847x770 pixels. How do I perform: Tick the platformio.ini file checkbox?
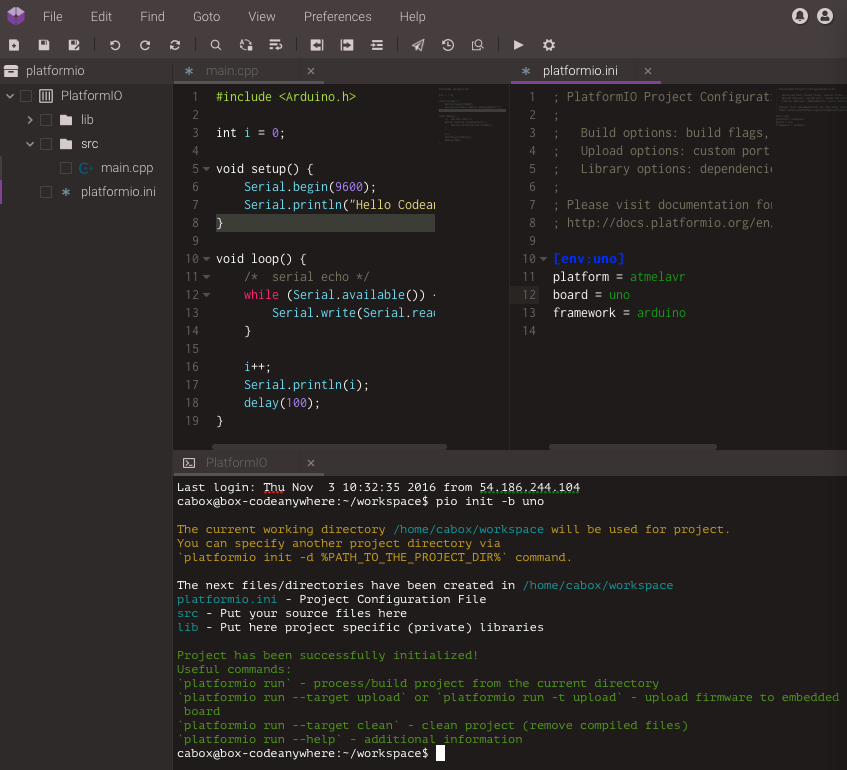click(46, 192)
